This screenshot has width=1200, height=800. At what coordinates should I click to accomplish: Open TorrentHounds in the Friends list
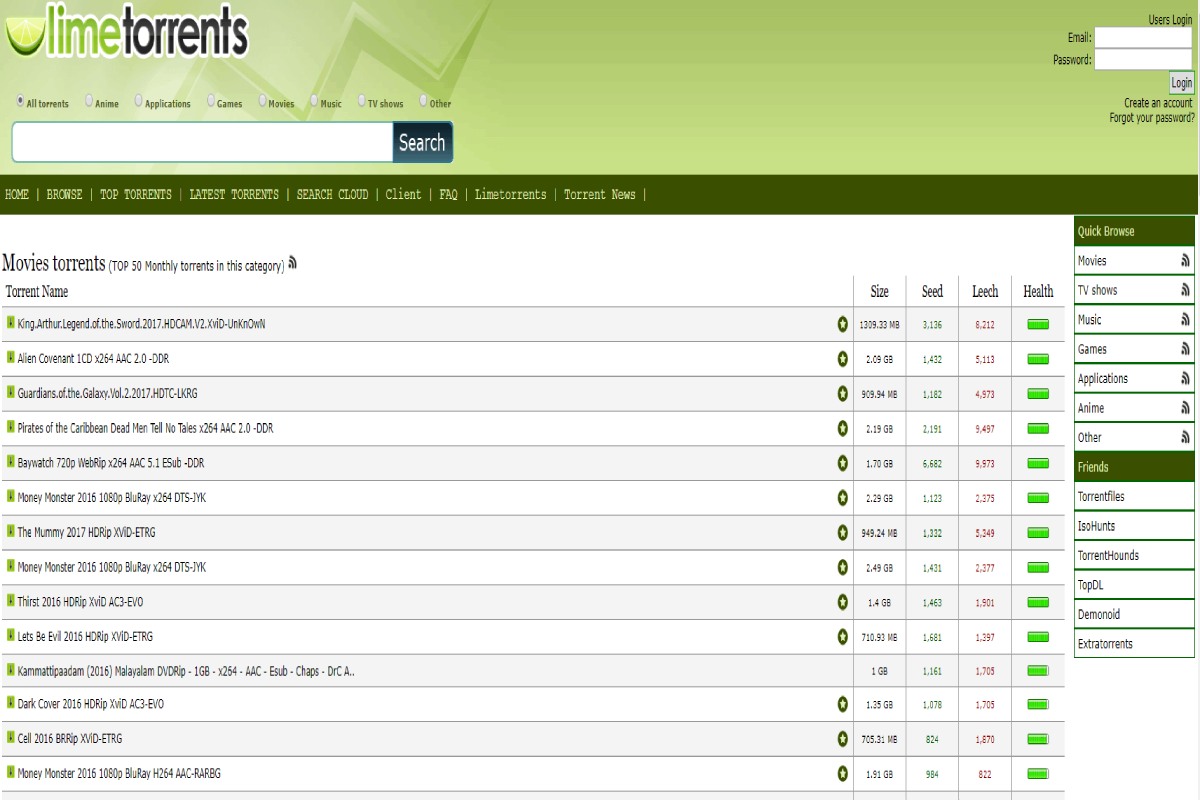tap(1108, 556)
